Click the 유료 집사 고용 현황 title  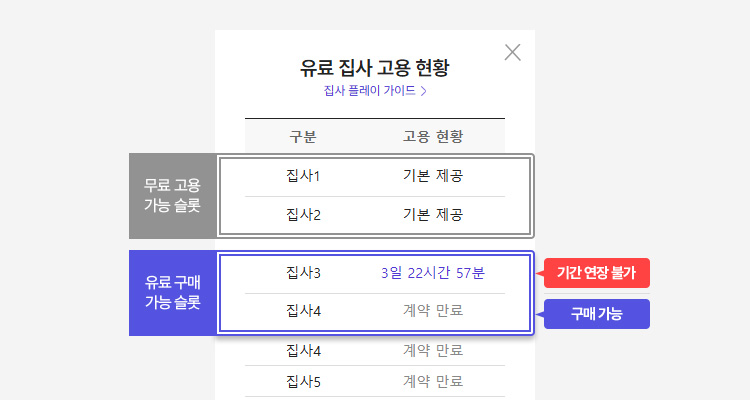[x=375, y=67]
